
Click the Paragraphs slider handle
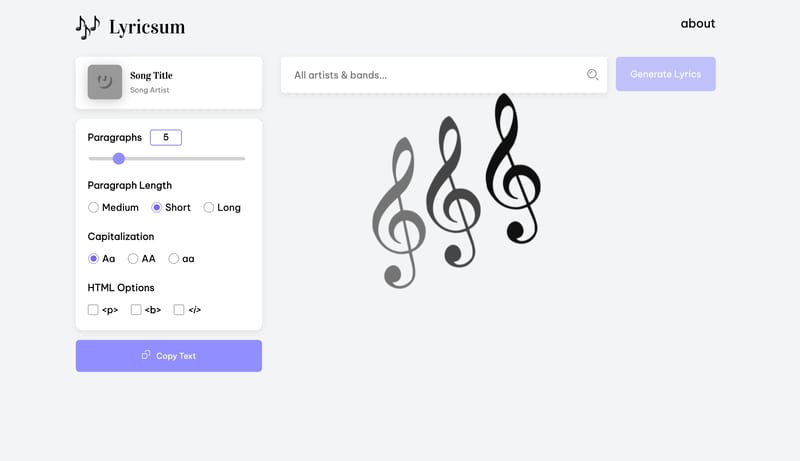[x=119, y=158]
